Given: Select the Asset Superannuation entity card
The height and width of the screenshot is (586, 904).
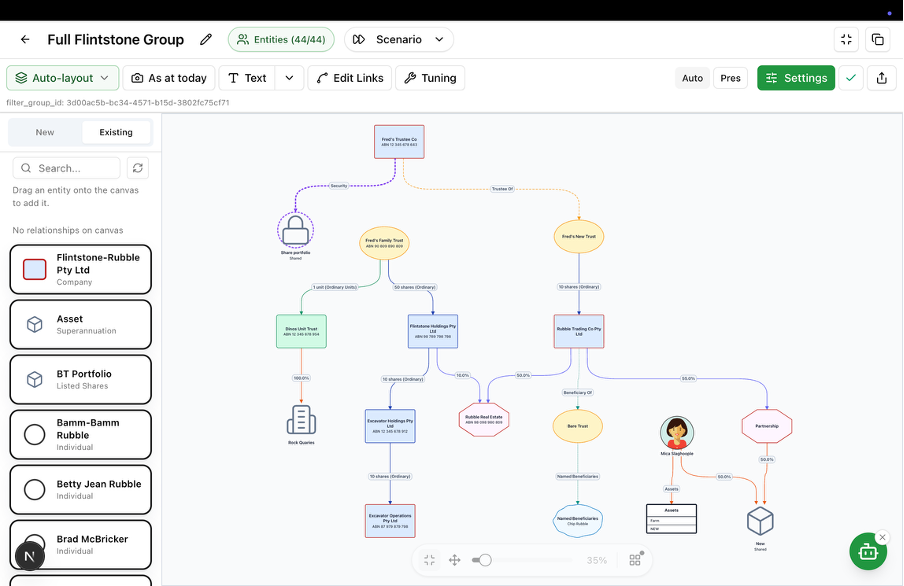Looking at the screenshot, I should (81, 324).
